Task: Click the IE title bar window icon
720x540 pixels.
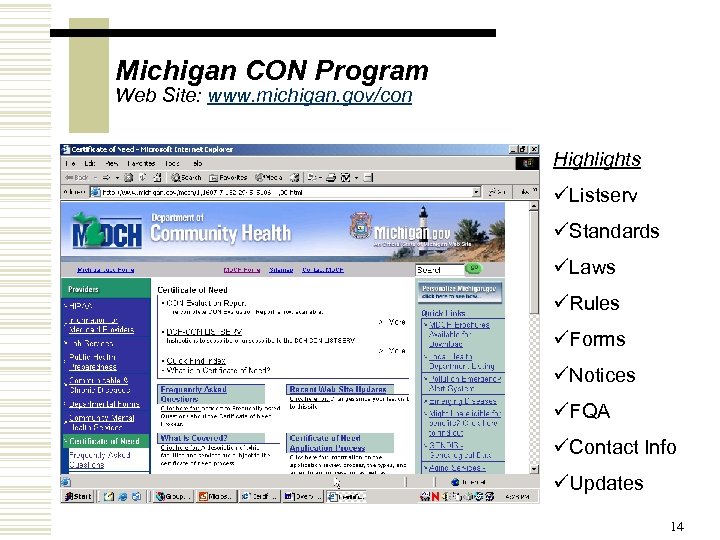Action: pyautogui.click(x=66, y=149)
